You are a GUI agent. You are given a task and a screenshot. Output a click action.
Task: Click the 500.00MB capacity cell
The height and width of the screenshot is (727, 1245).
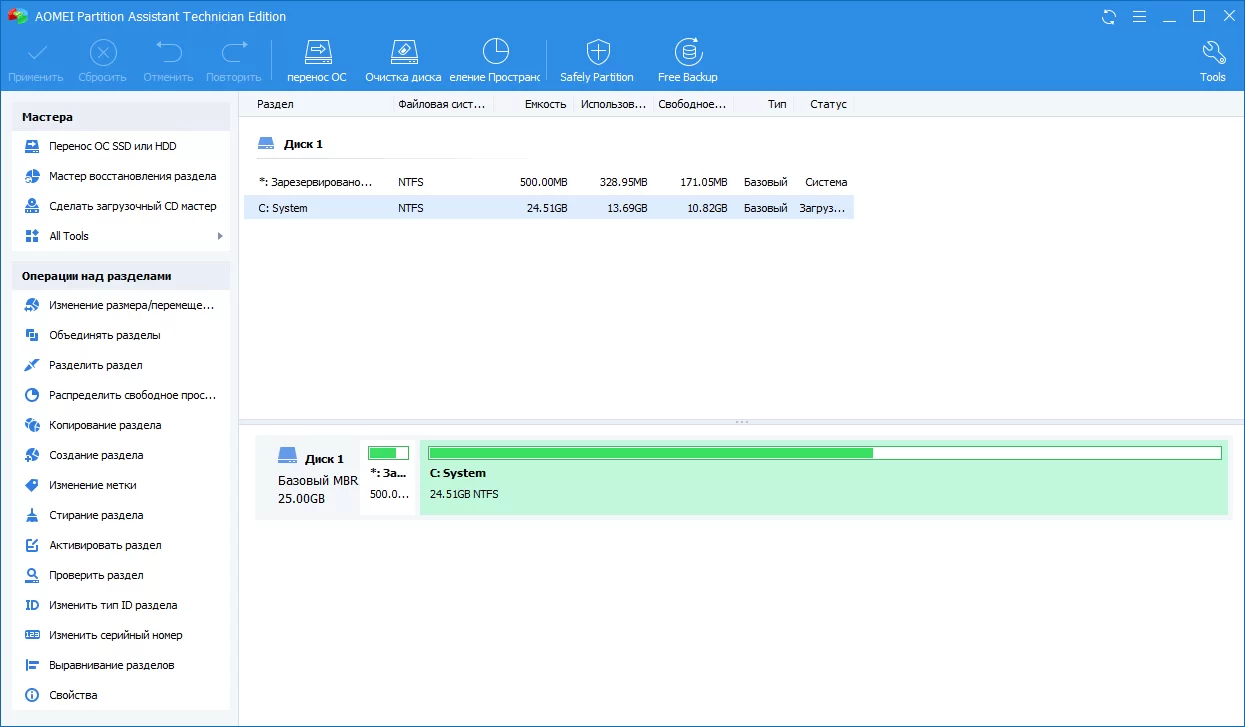543,182
